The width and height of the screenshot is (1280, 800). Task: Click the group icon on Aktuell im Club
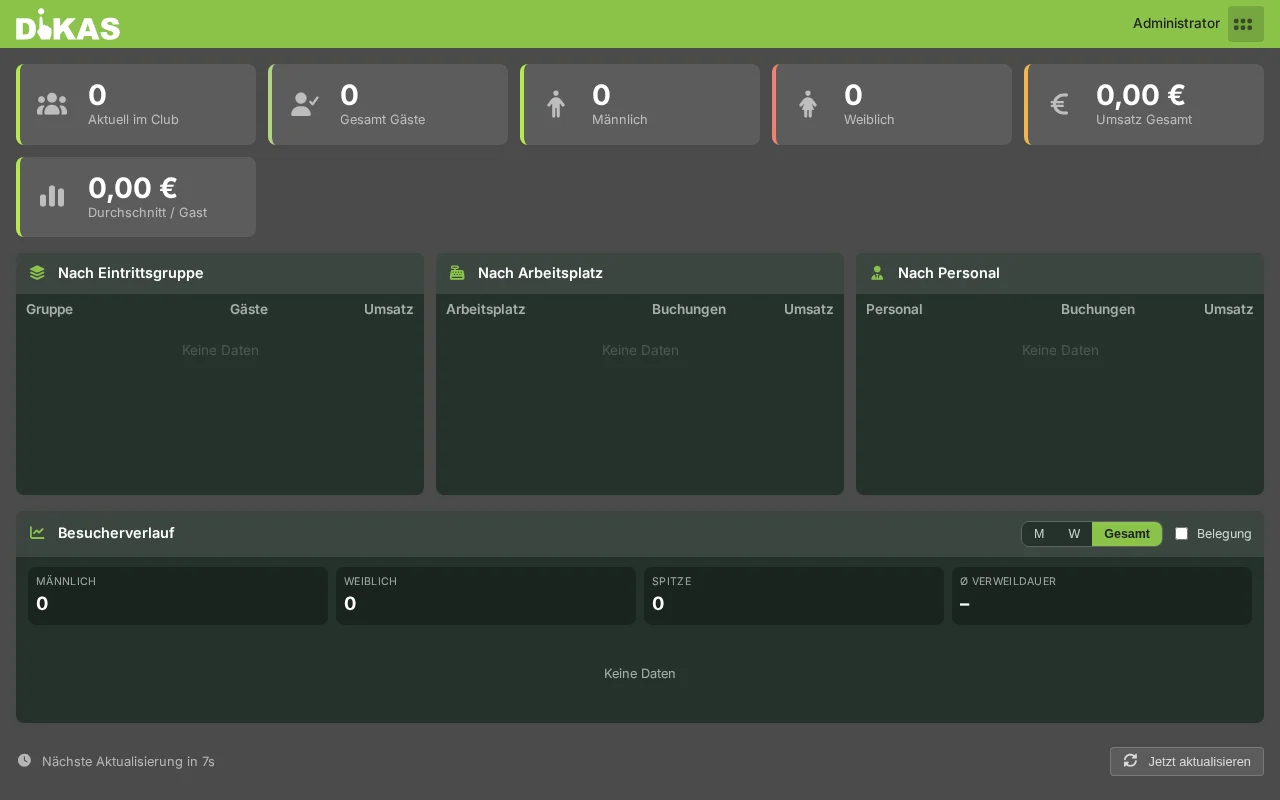(x=52, y=104)
